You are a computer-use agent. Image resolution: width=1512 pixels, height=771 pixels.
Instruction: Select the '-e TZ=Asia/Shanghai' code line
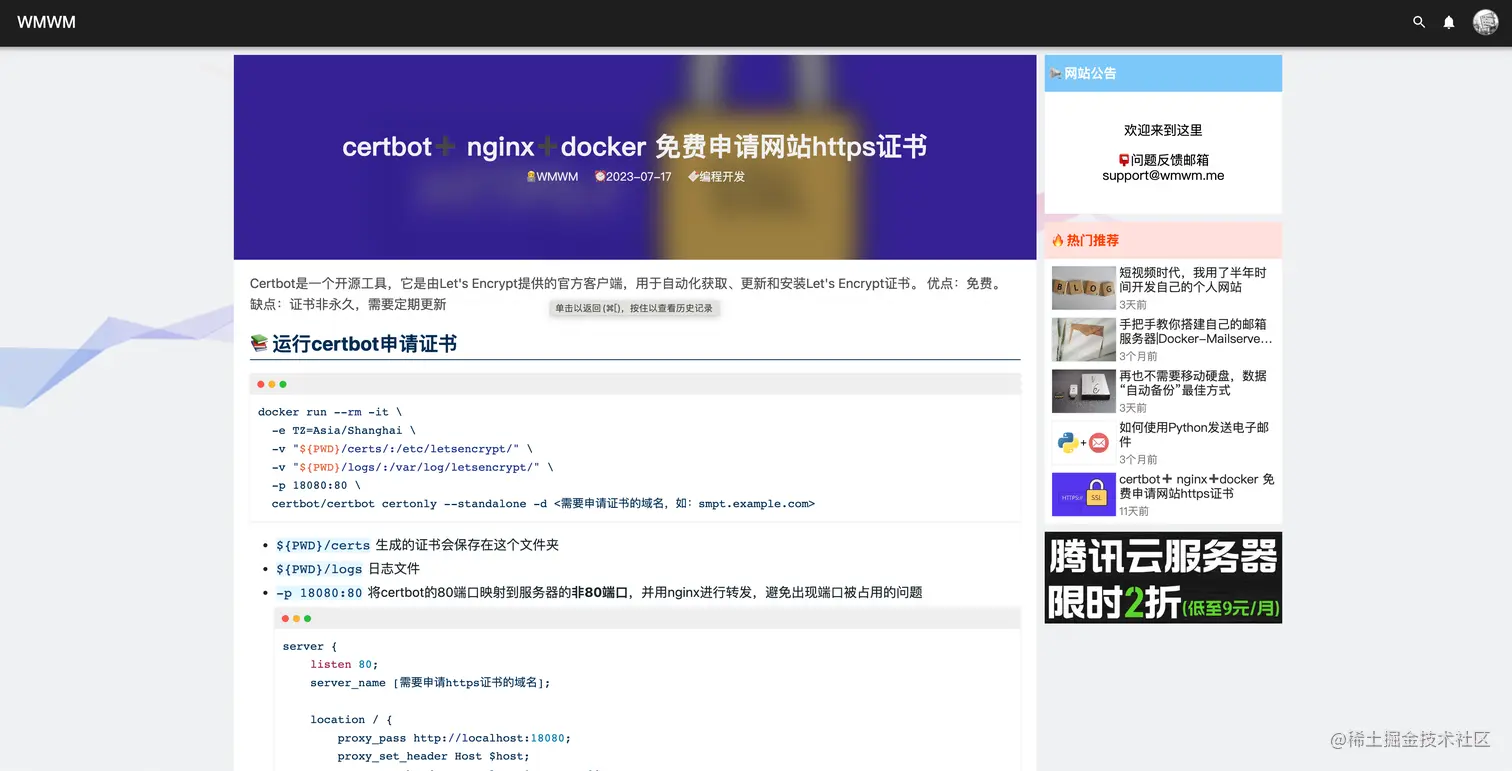click(343, 430)
